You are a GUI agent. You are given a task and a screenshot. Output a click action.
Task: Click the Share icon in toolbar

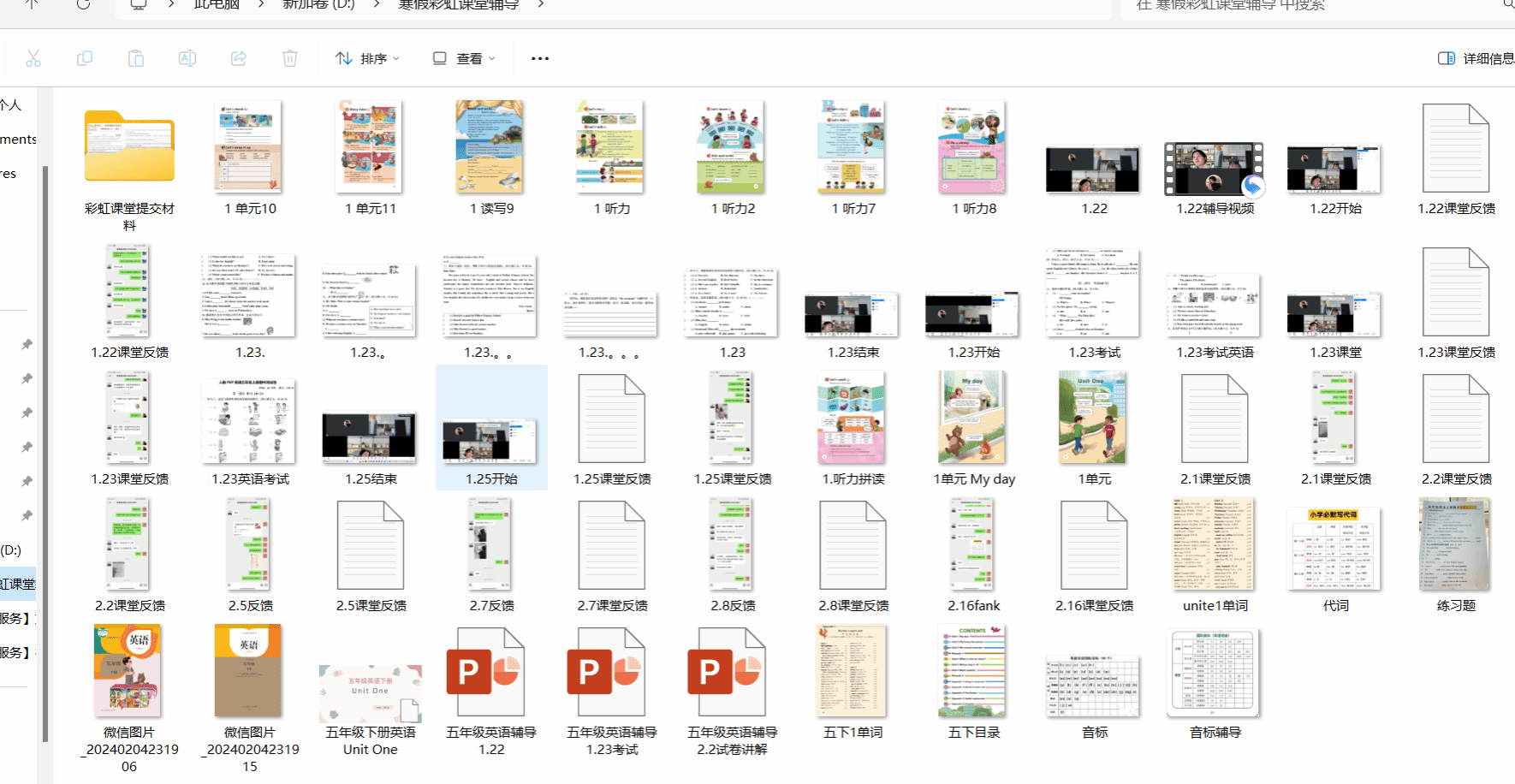[x=239, y=58]
